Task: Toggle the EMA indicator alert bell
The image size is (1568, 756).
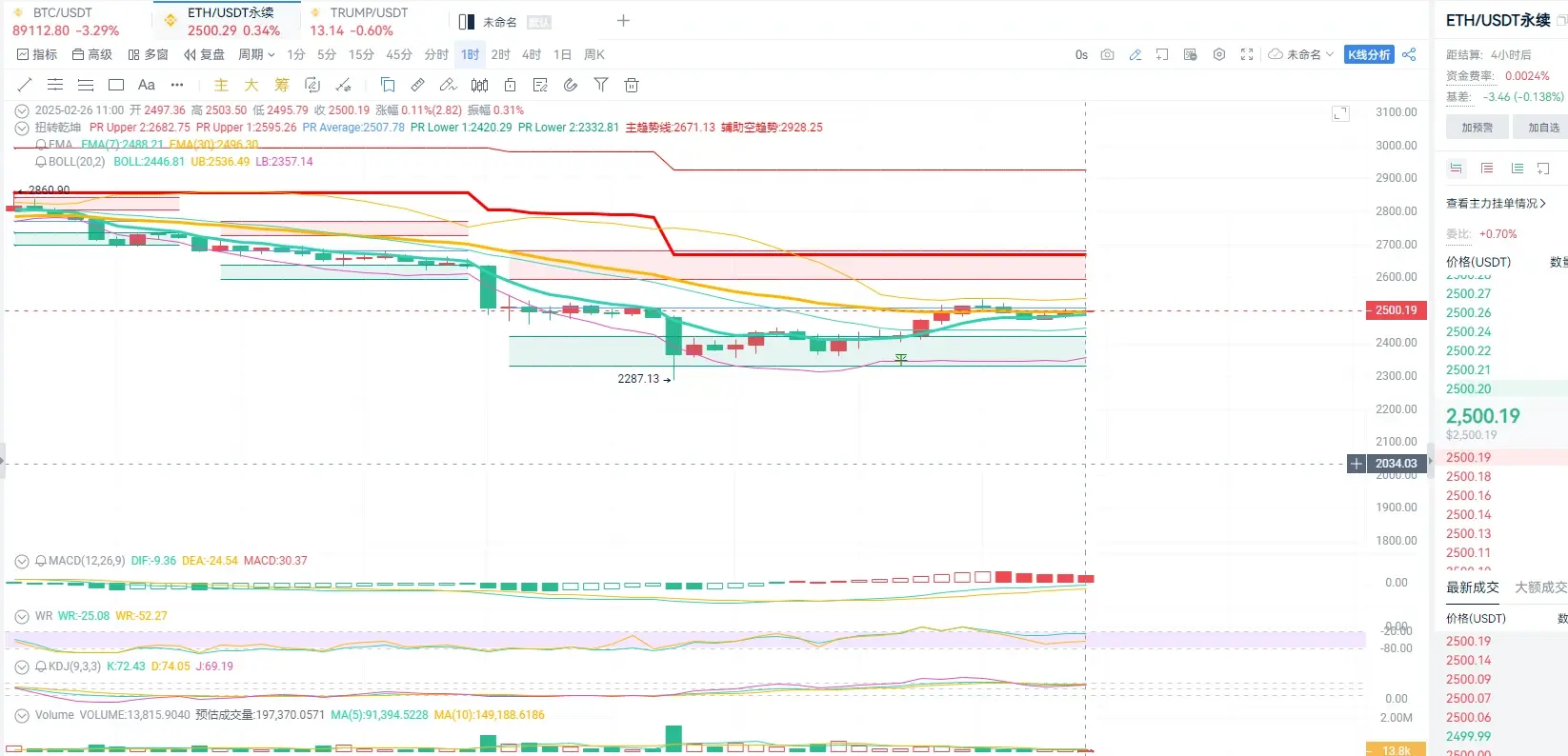Action: click(x=41, y=145)
